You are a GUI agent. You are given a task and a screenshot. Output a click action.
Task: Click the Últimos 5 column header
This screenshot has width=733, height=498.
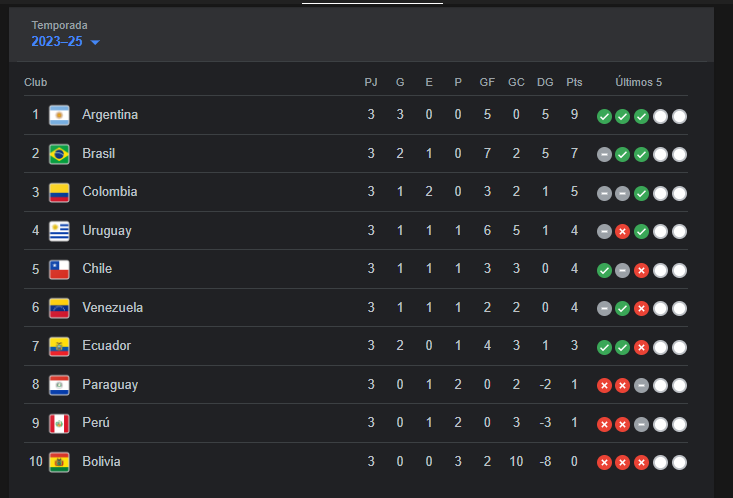[638, 82]
